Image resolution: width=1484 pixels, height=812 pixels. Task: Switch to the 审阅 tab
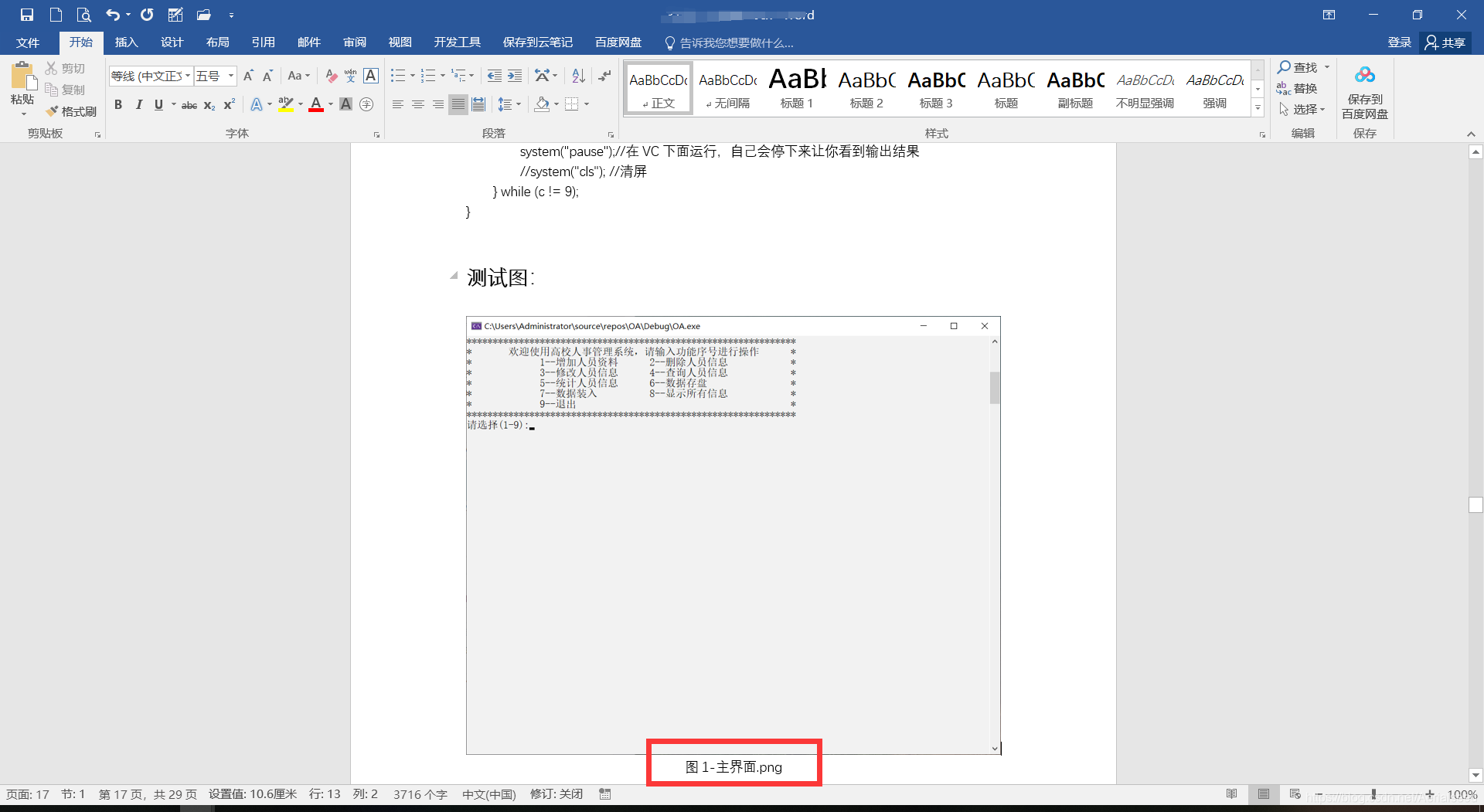point(355,42)
